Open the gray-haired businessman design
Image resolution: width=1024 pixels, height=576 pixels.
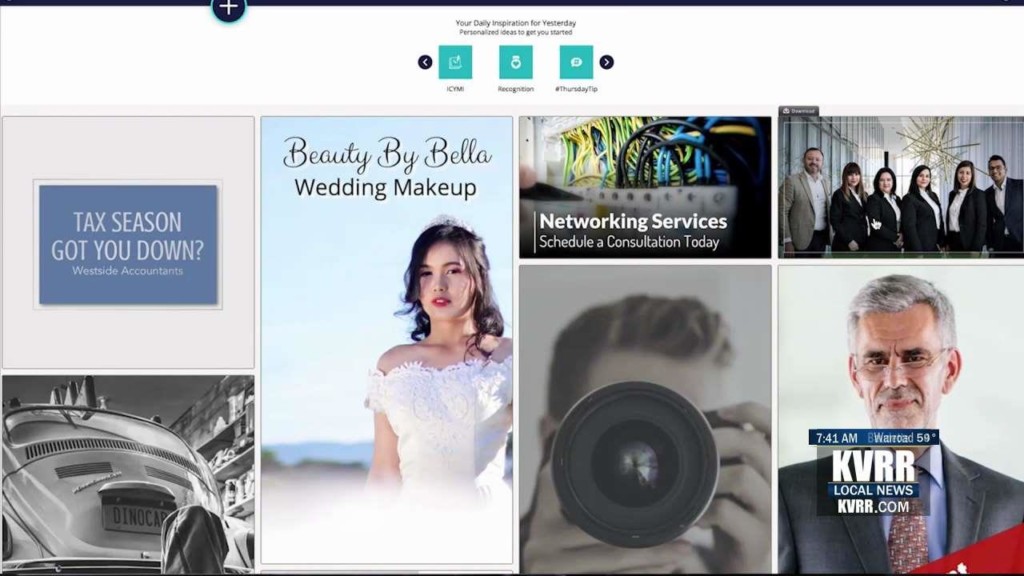(901, 420)
